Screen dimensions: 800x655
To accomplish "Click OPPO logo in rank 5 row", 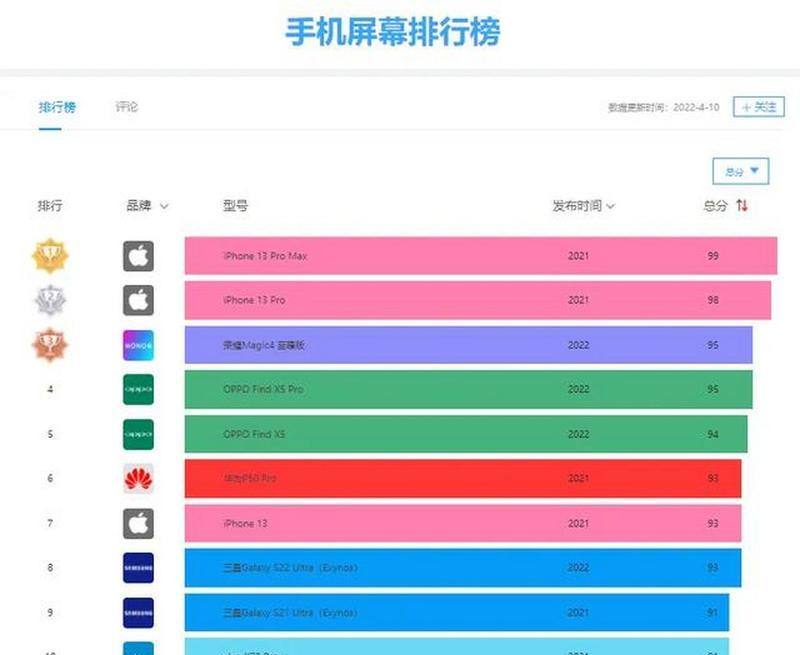I will 138,434.
